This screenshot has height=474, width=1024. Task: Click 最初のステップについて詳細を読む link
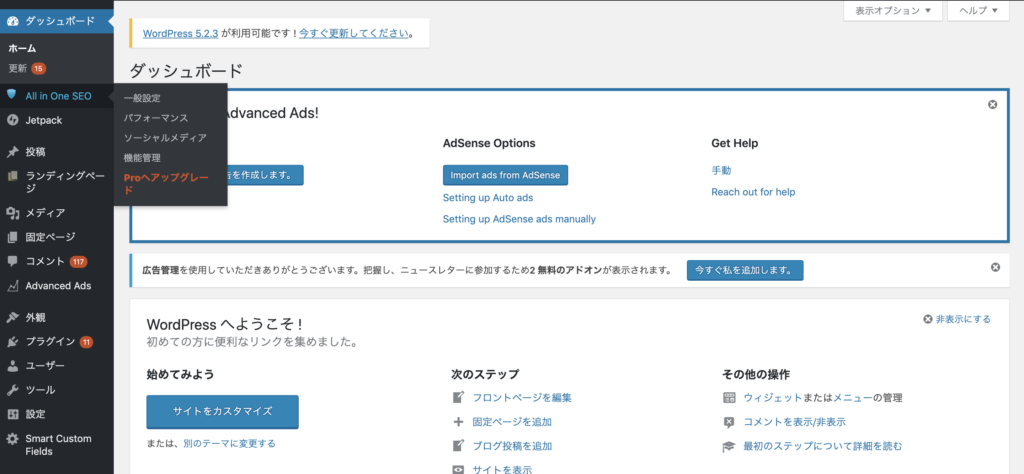pyautogui.click(x=823, y=447)
